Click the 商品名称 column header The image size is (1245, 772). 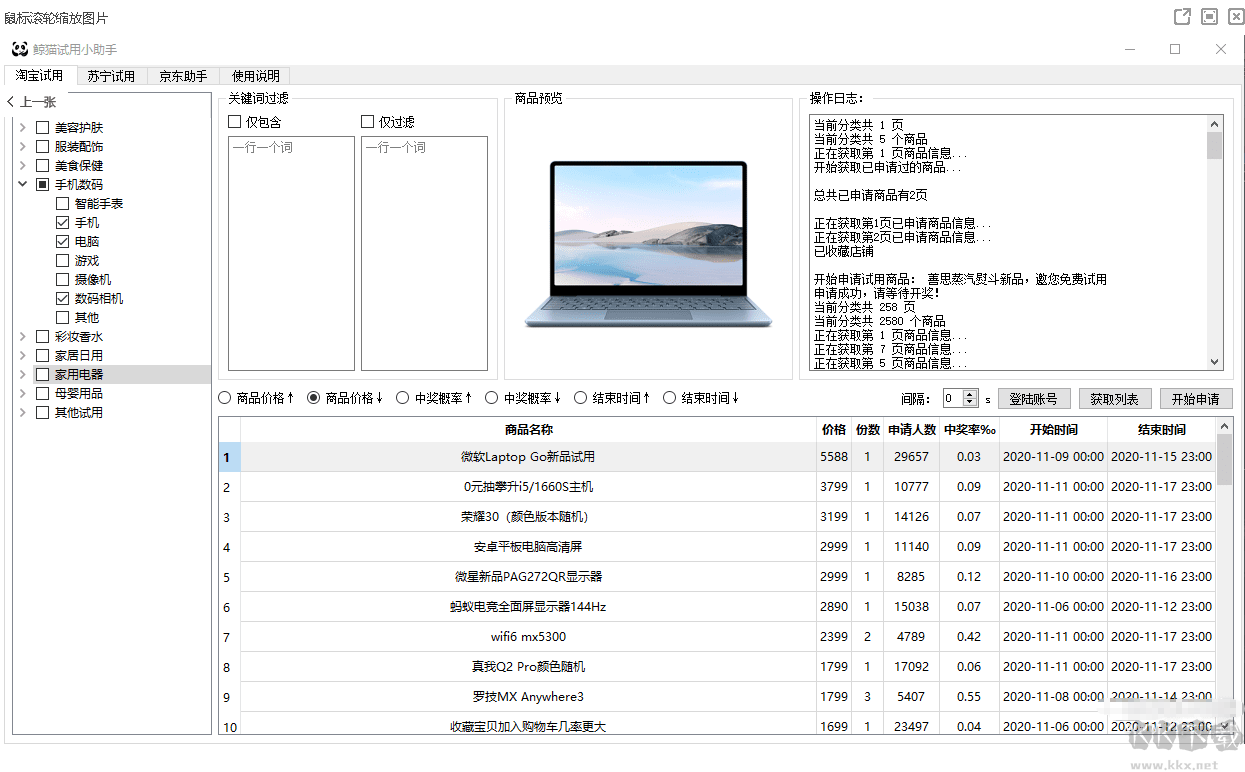click(x=528, y=430)
